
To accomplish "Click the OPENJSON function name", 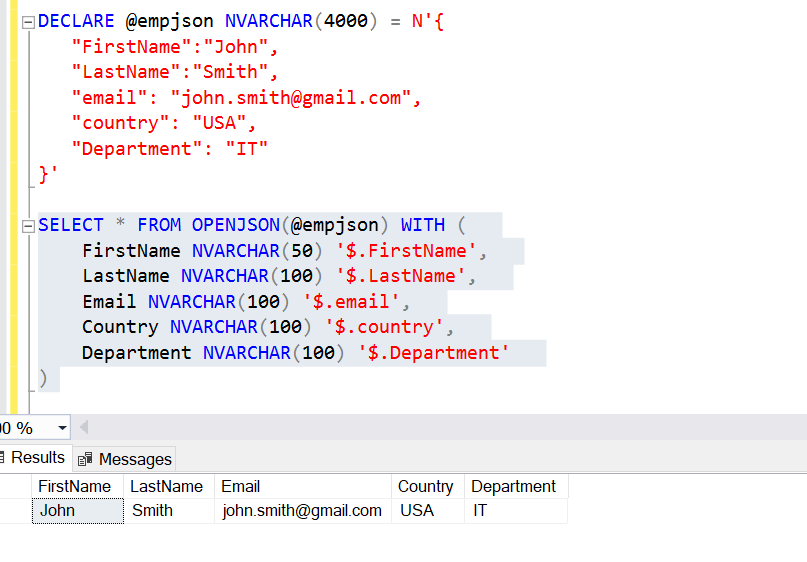I will [236, 225].
